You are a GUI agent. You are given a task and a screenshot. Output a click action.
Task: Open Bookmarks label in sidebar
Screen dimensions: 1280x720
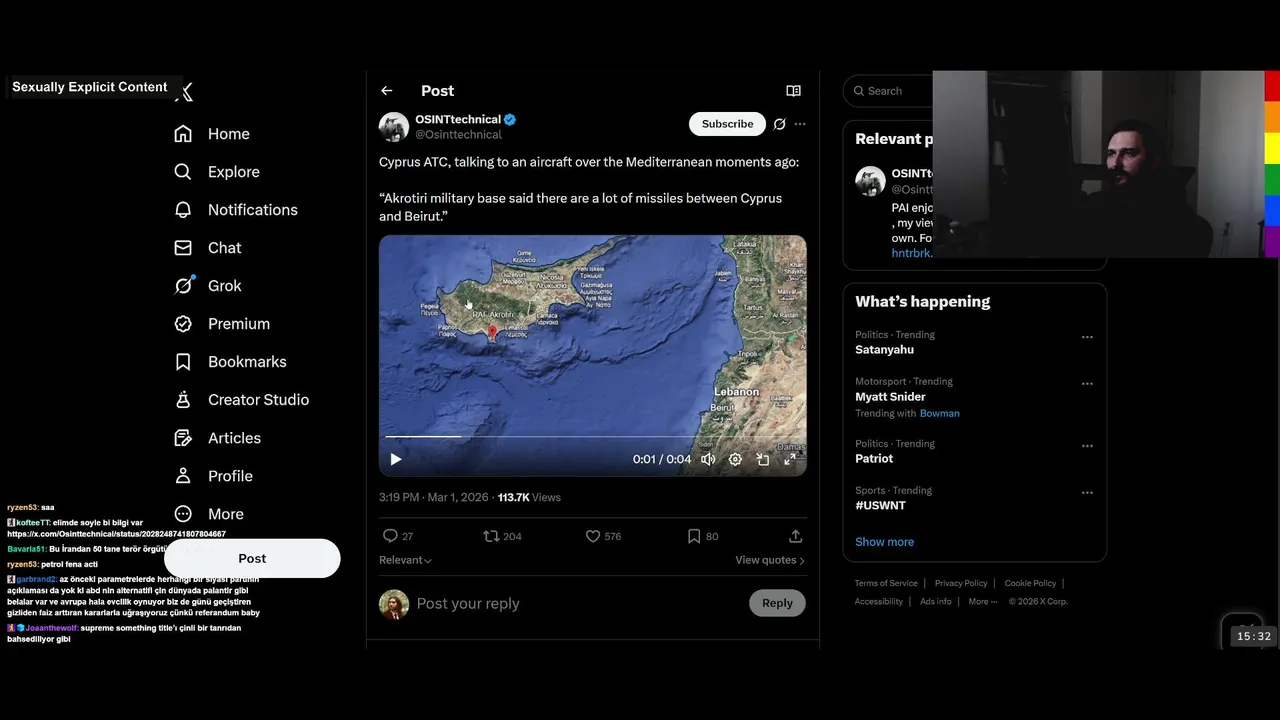[x=247, y=362]
